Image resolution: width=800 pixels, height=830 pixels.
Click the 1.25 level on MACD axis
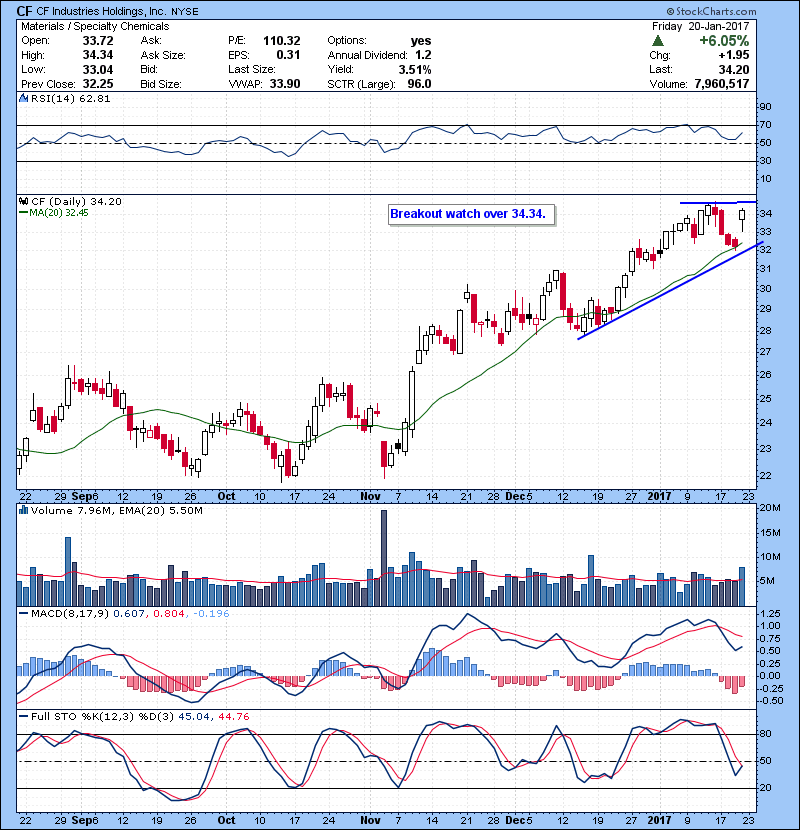(770, 614)
